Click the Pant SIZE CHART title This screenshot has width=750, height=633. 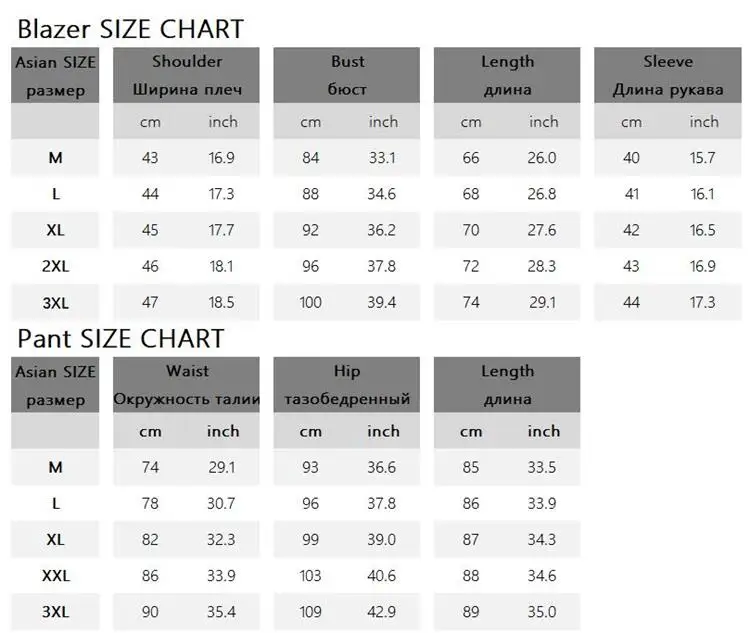click(121, 339)
